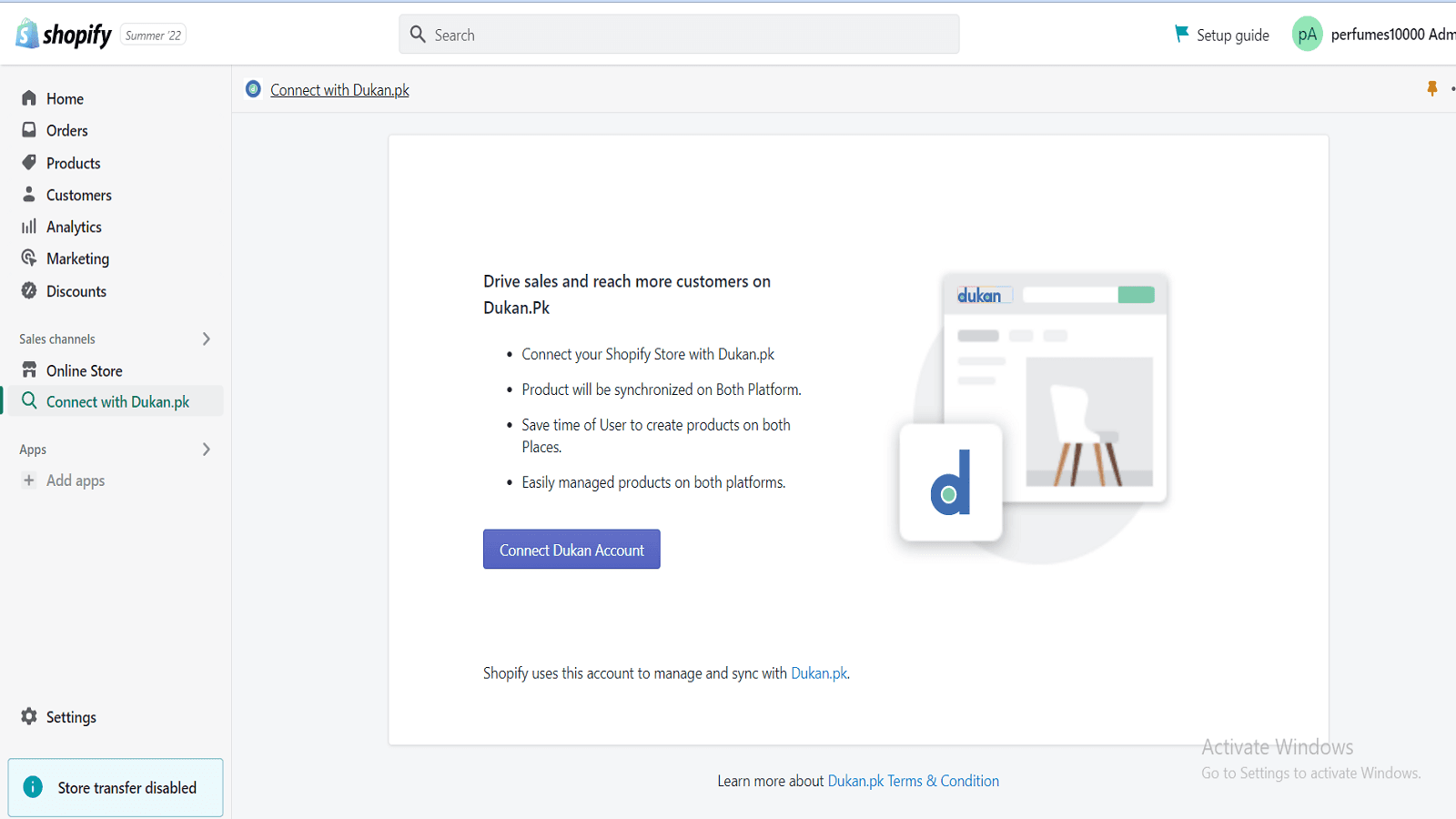Screen dimensions: 1456x819
Task: Click the Dukan.pk channel icon near the breadcrumb
Action: point(253,89)
